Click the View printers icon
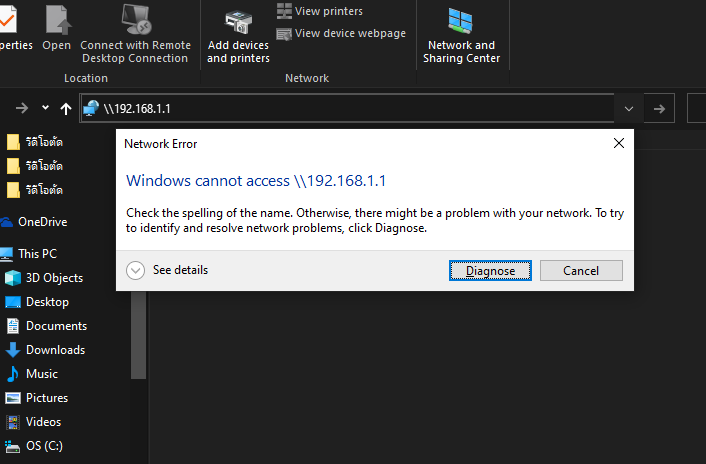The width and height of the screenshot is (706, 464). pos(285,11)
